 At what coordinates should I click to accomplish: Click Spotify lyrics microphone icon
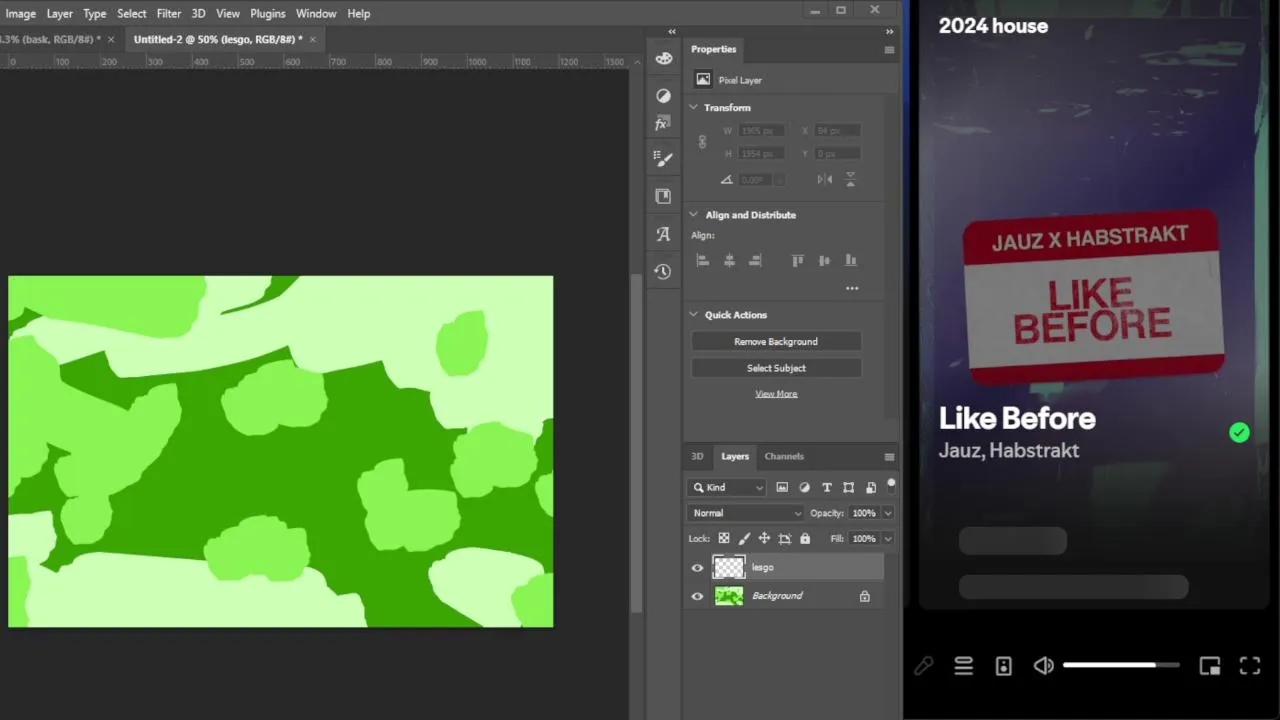click(923, 666)
